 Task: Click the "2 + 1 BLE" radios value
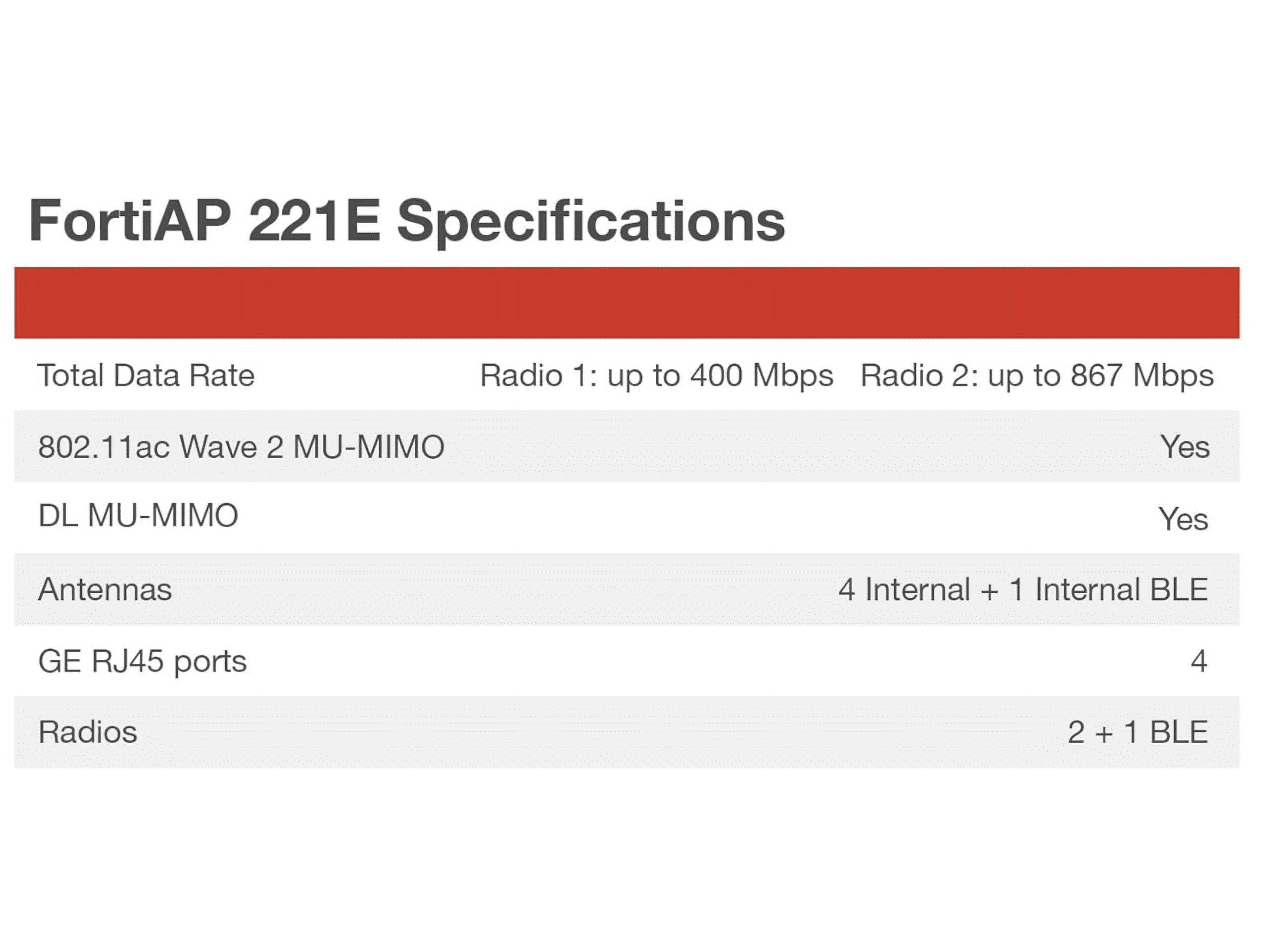pyautogui.click(x=1138, y=732)
